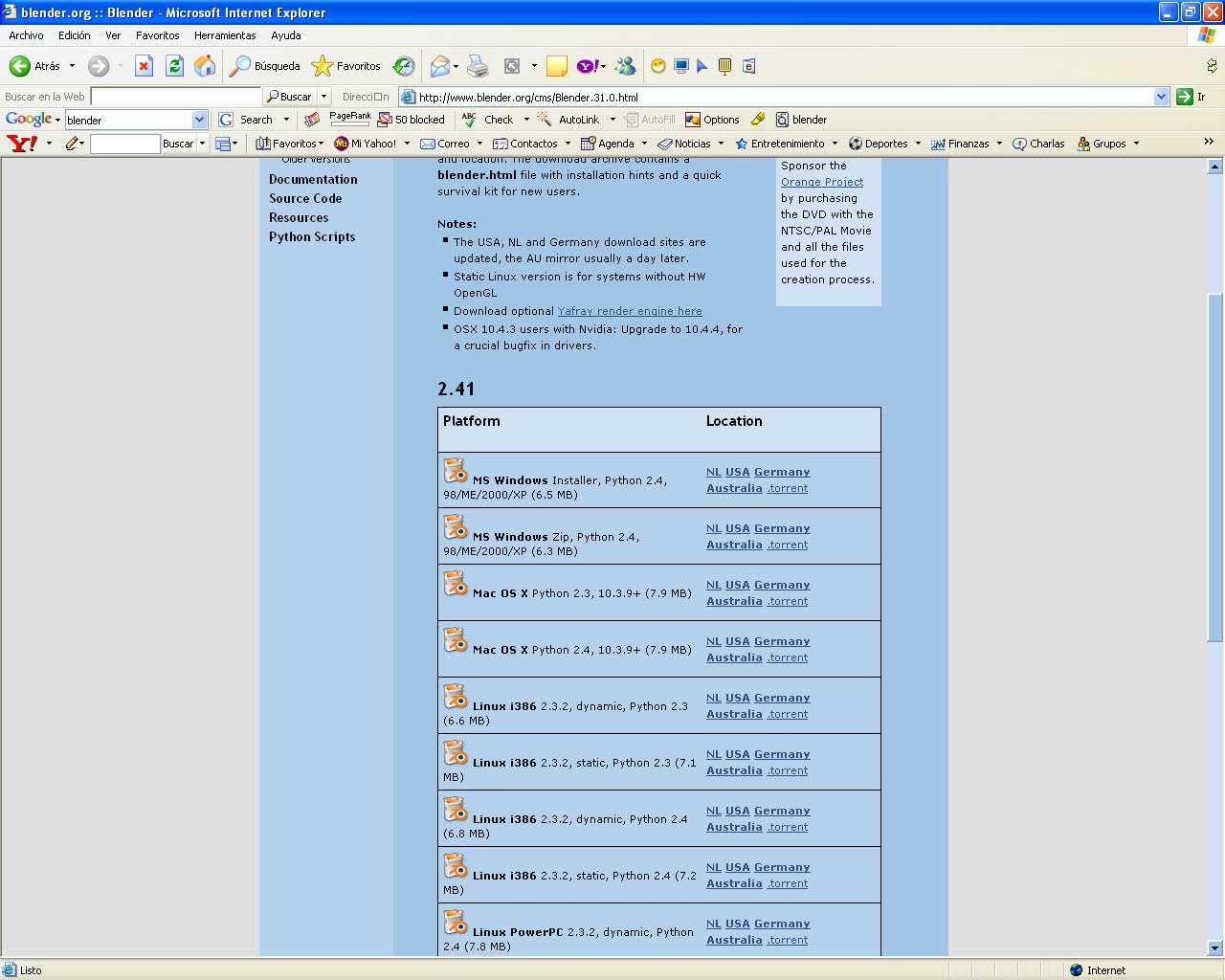The height and width of the screenshot is (980, 1225).
Task: Open the Atrás back history dropdown arrow
Action: 72,66
